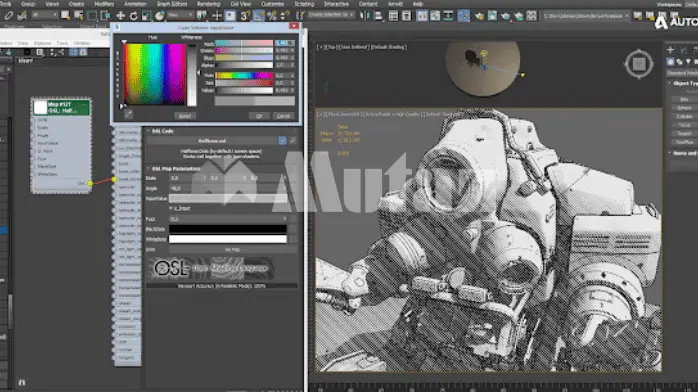698x392 pixels.
Task: Open Standard Primitives dropdown in command panel
Action: coord(682,73)
